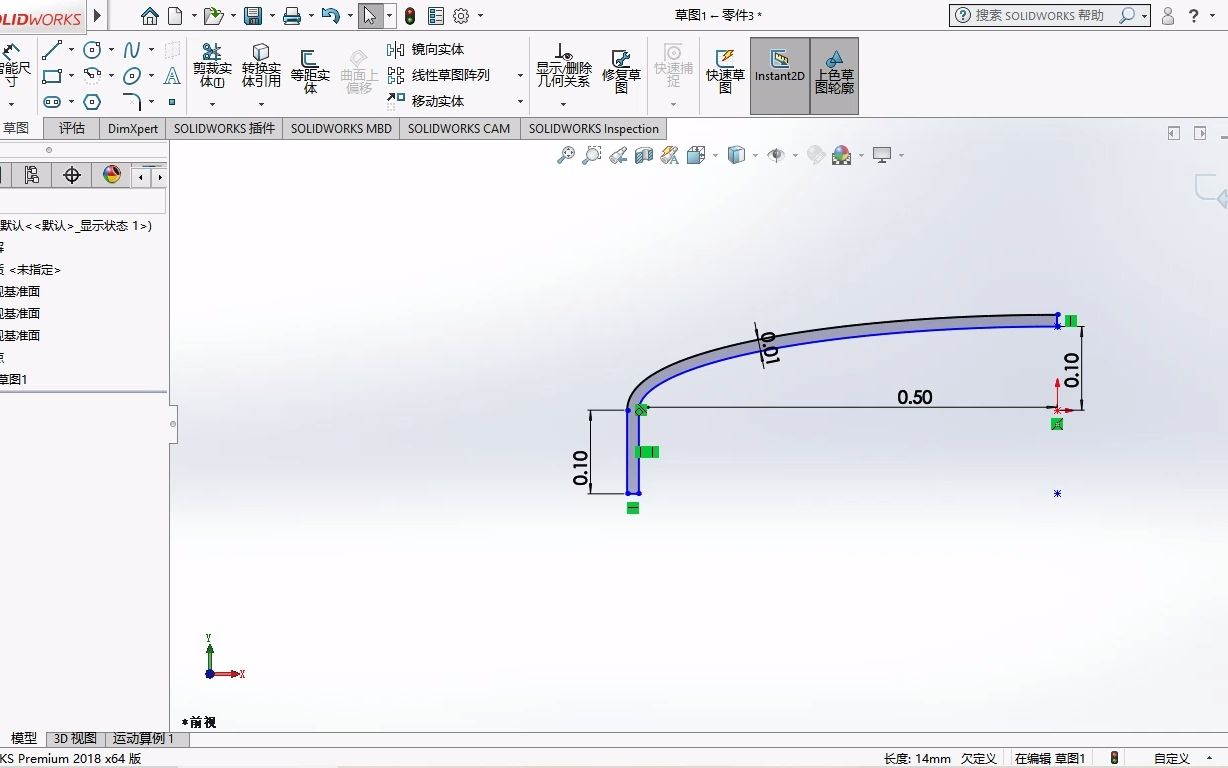Choose the Offset Entities tool
Viewport: 1228px width, 768px height.
(x=309, y=72)
